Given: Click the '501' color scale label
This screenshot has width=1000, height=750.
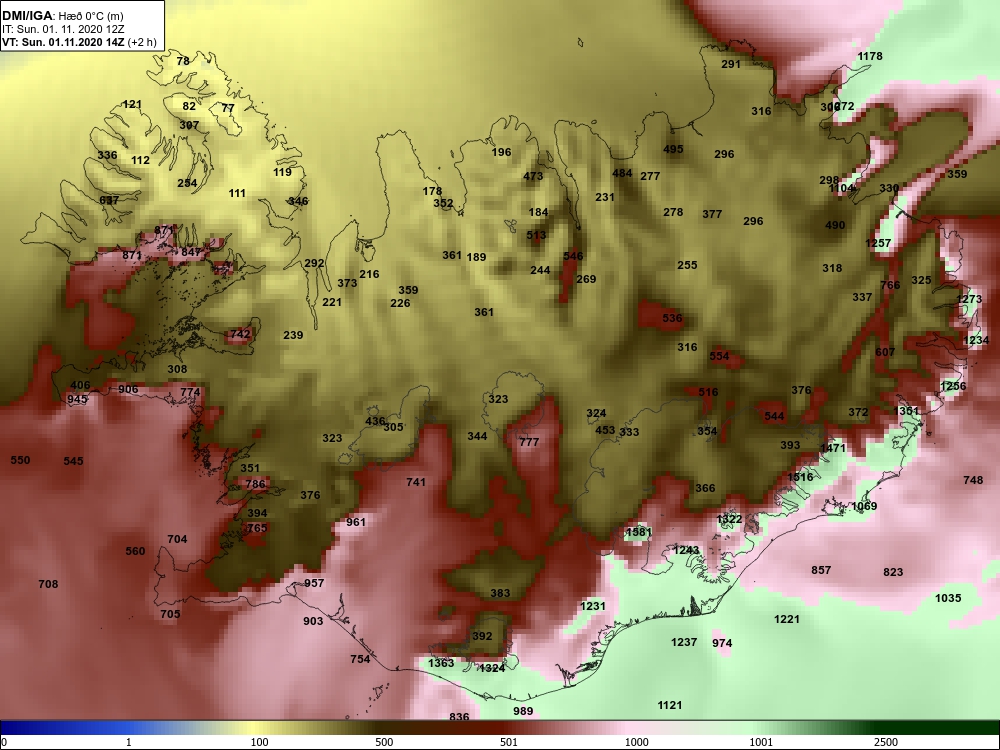Looking at the screenshot, I should click(x=509, y=742).
